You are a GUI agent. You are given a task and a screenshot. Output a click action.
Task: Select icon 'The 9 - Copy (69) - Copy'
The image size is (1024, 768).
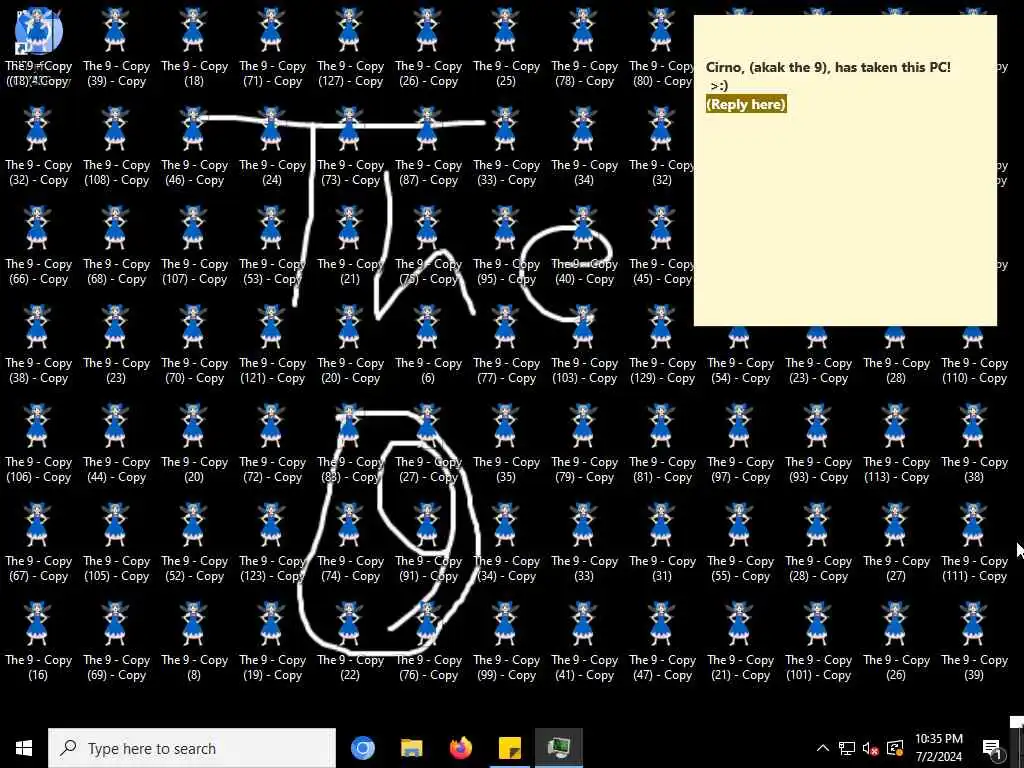(x=116, y=642)
